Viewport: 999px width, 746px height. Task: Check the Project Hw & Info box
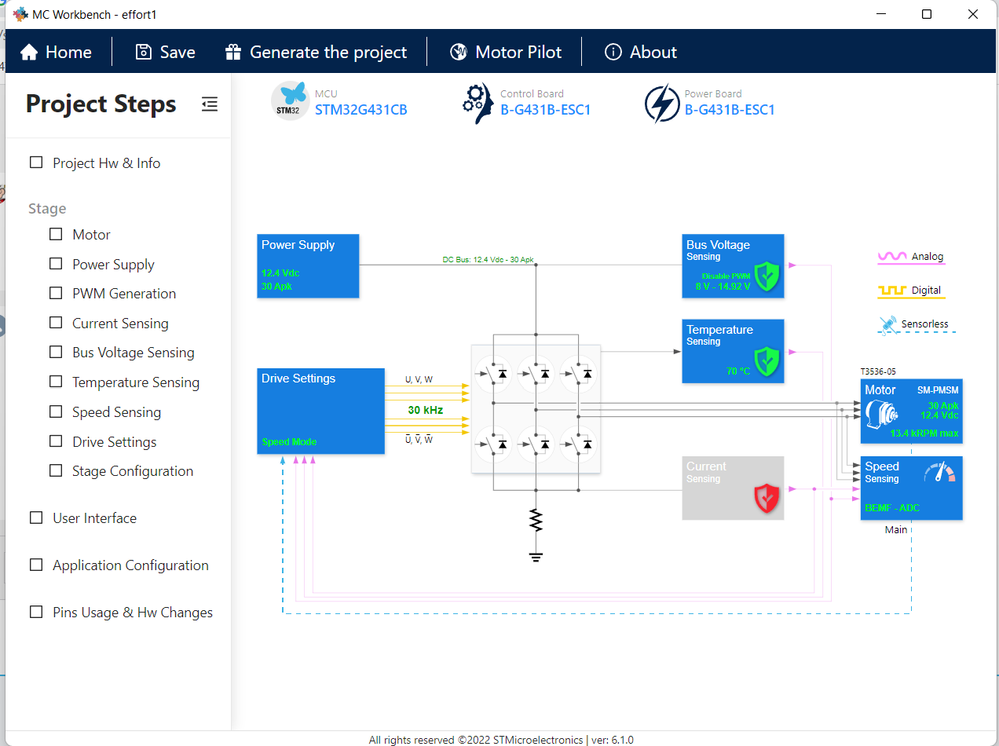pos(36,162)
